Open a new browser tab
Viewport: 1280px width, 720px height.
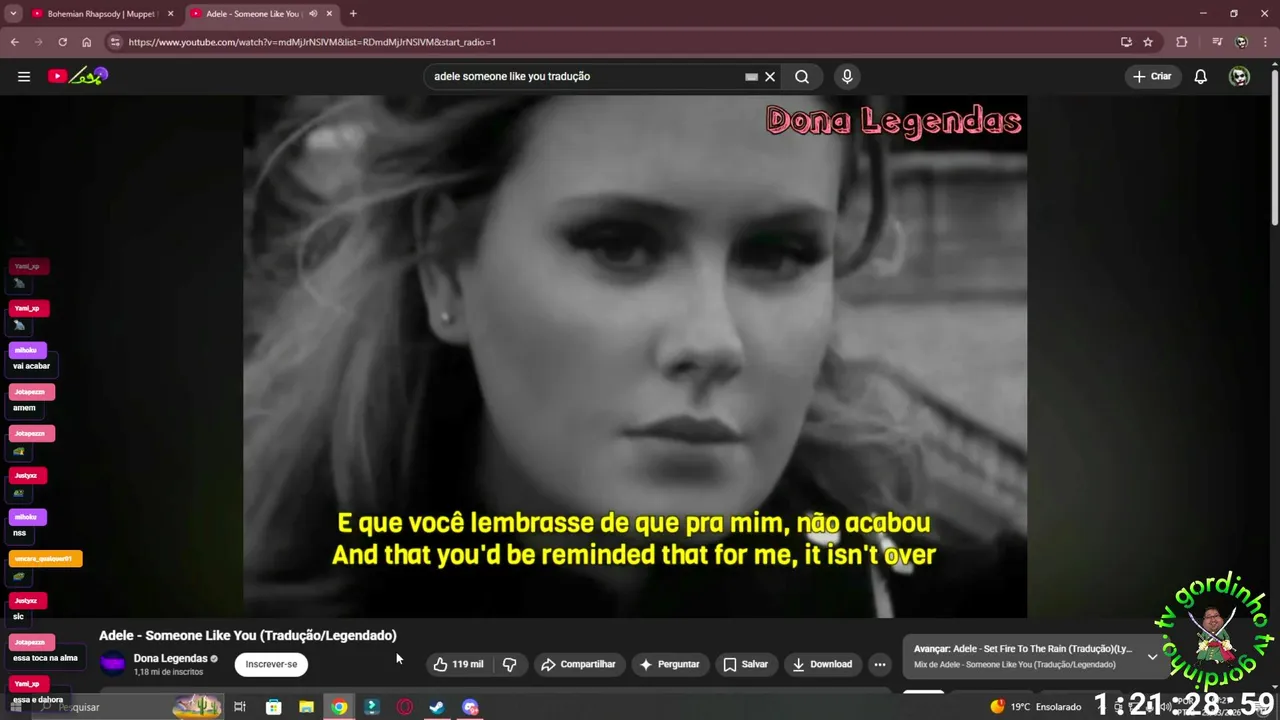coord(353,14)
